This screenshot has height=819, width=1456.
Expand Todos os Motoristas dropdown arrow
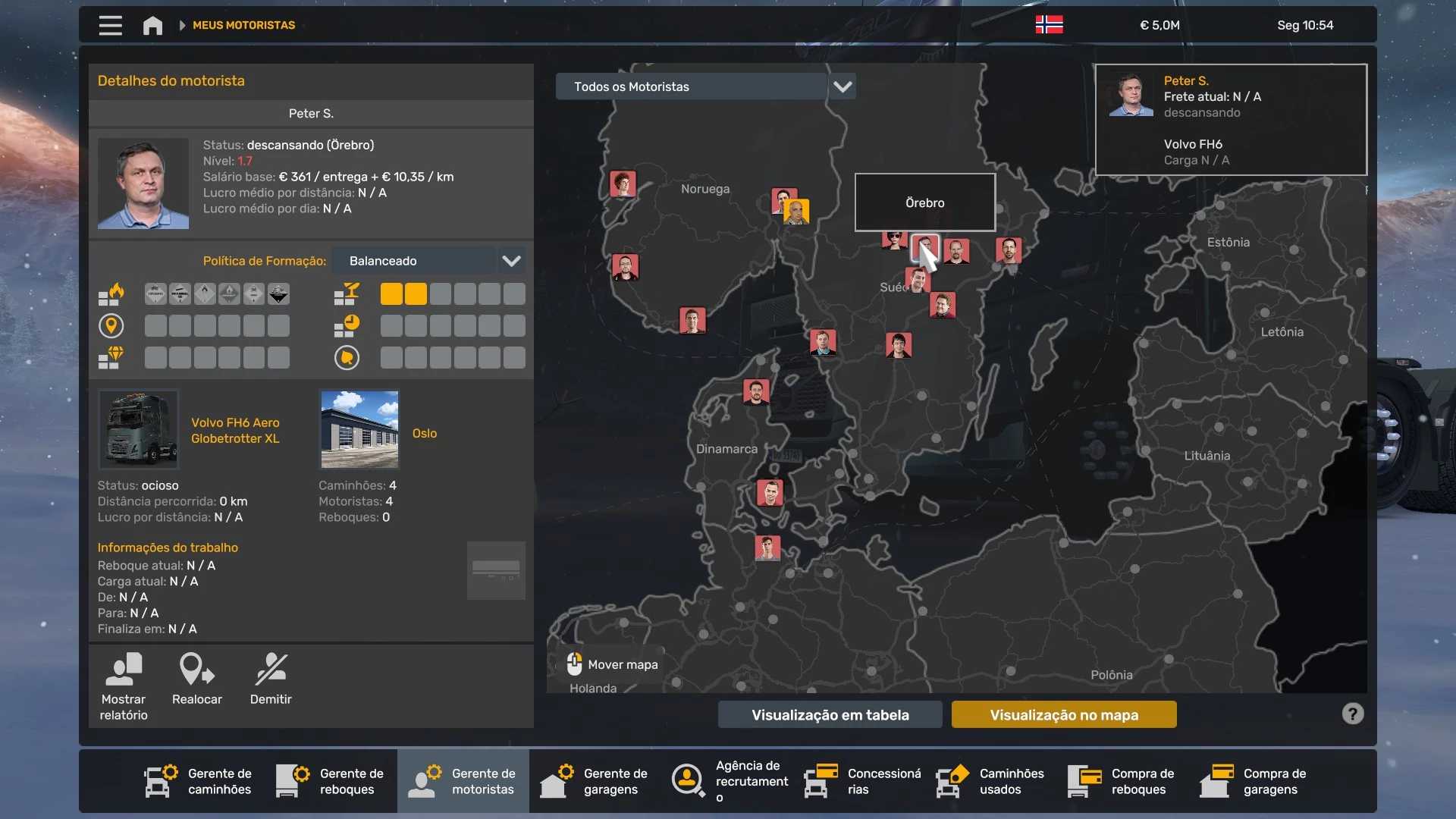click(843, 86)
